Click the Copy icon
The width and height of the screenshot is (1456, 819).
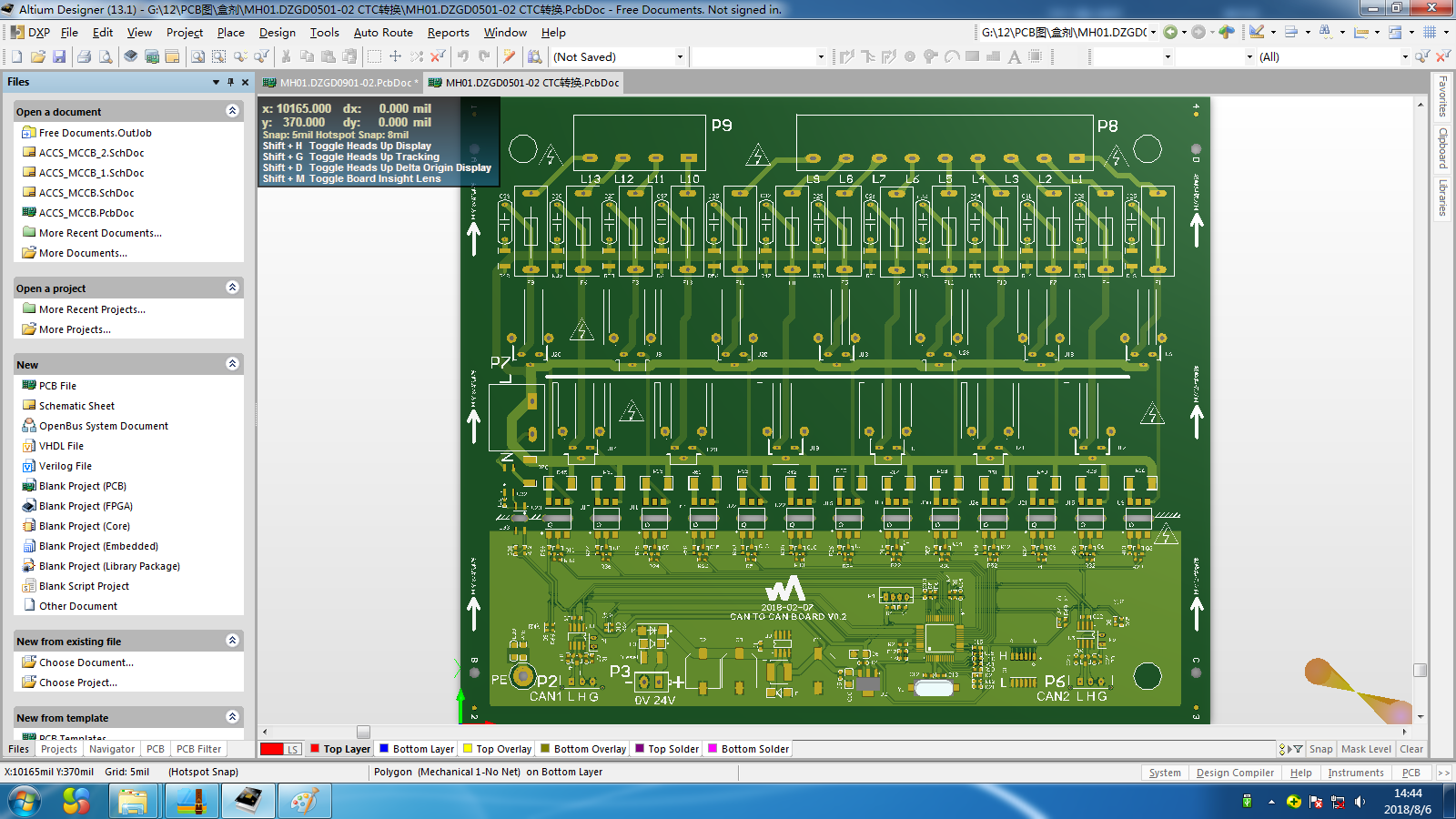pos(307,56)
